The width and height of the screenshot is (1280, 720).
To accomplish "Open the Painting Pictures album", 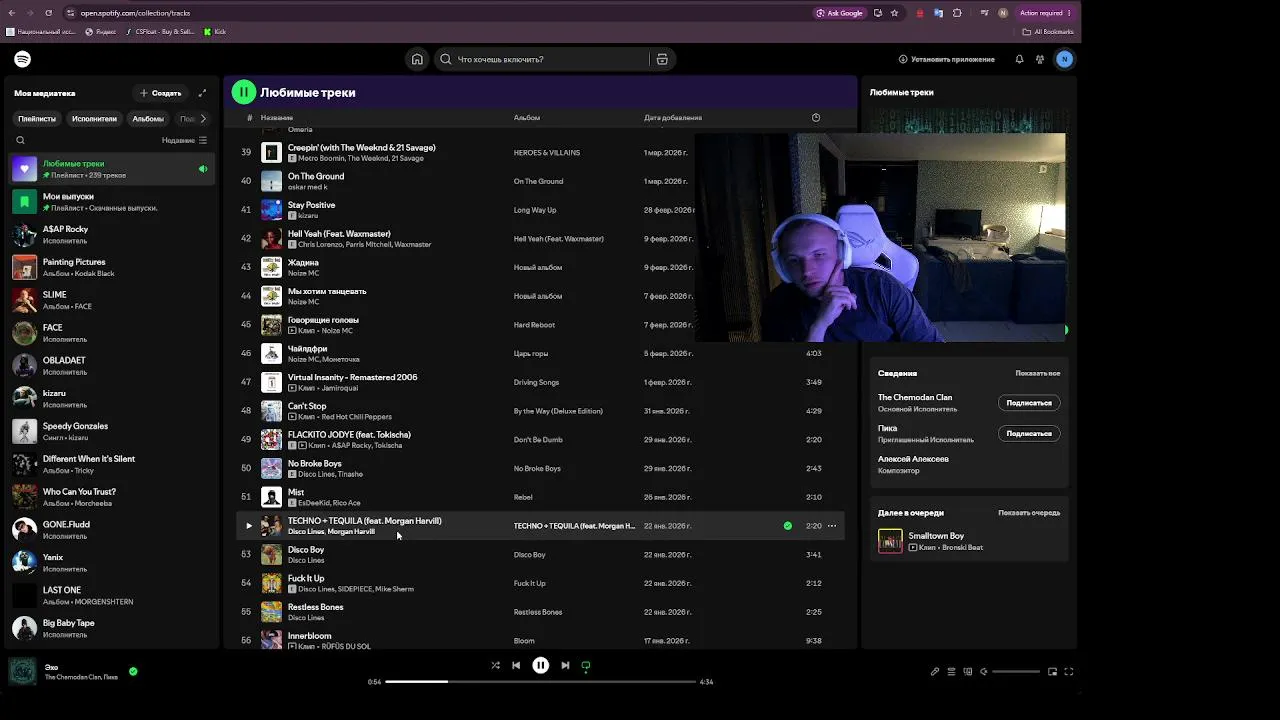I will click(x=113, y=268).
